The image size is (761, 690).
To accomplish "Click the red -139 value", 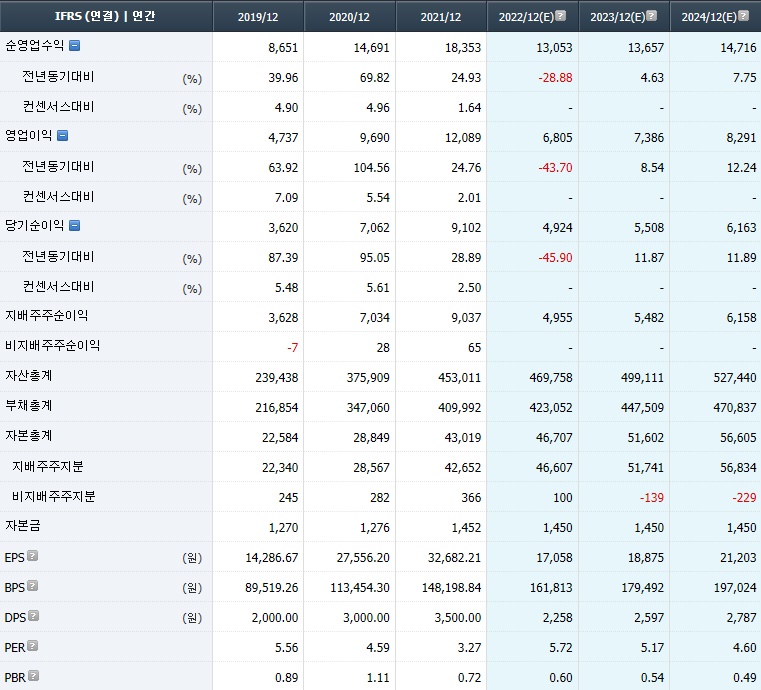I will click(651, 498).
